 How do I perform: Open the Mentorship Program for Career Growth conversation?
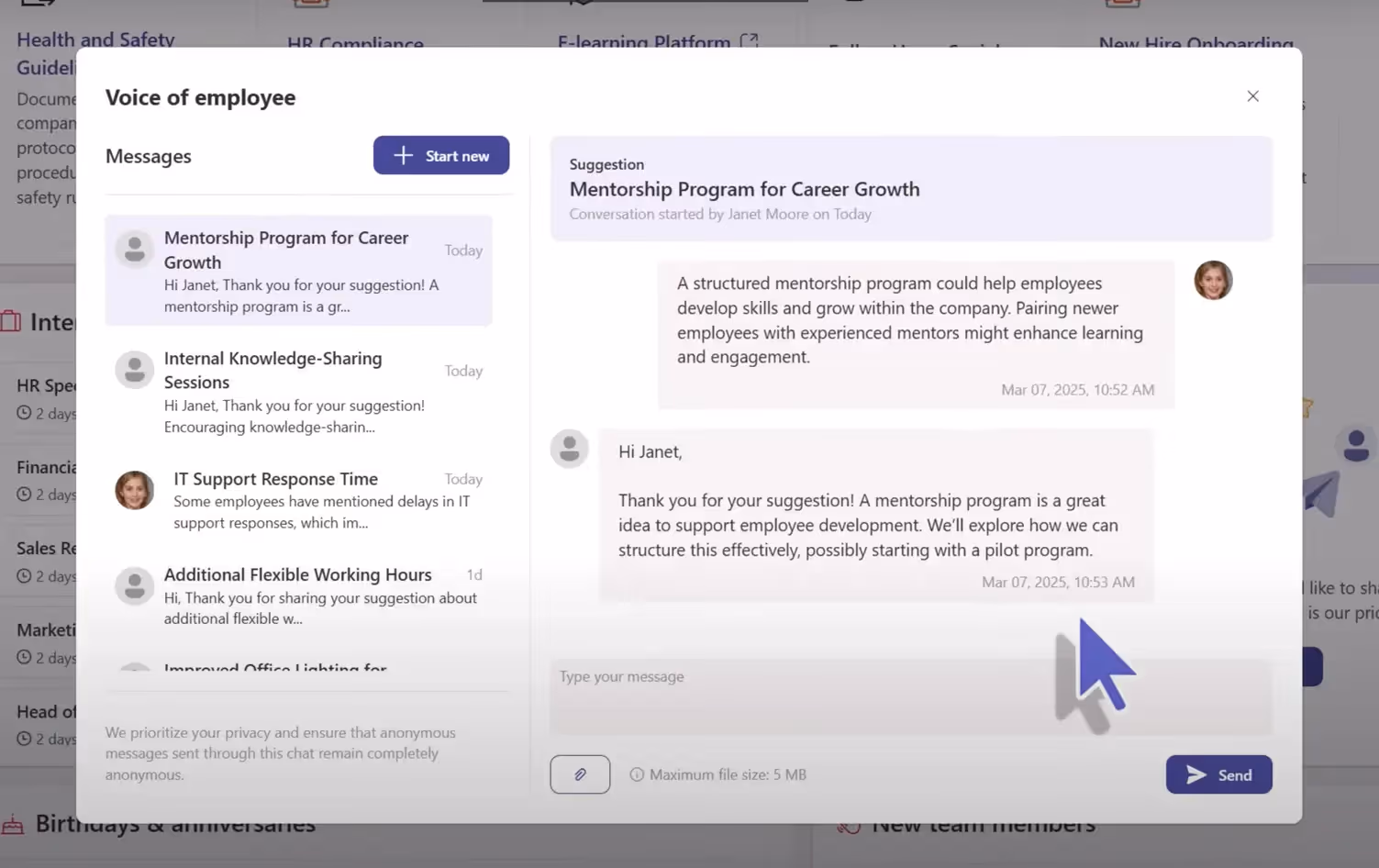pyautogui.click(x=299, y=271)
